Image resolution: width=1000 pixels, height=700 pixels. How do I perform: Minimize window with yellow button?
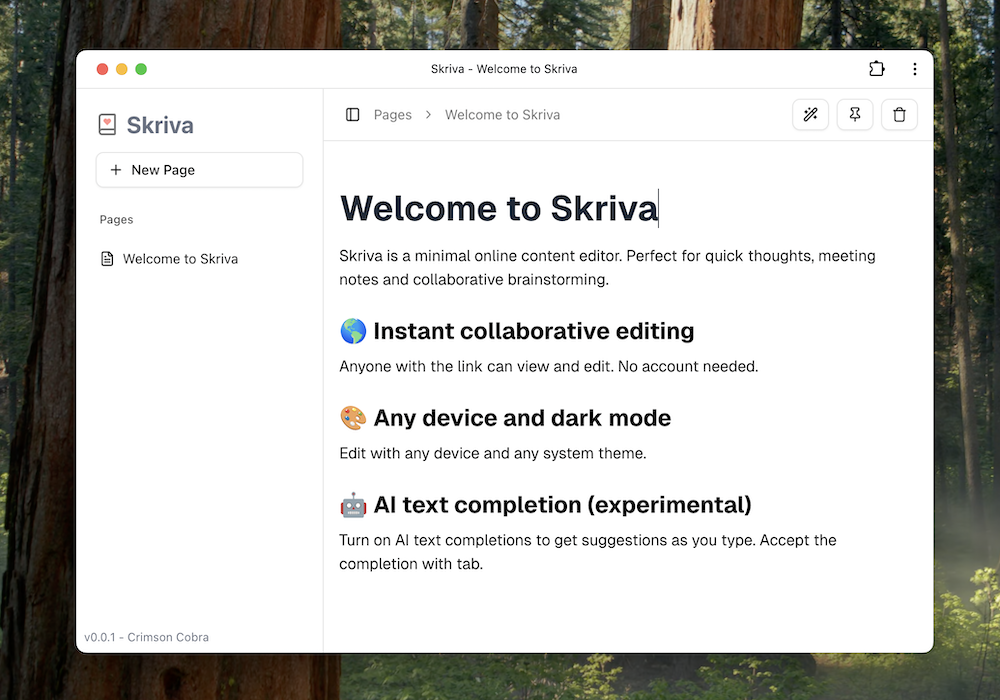pos(122,69)
